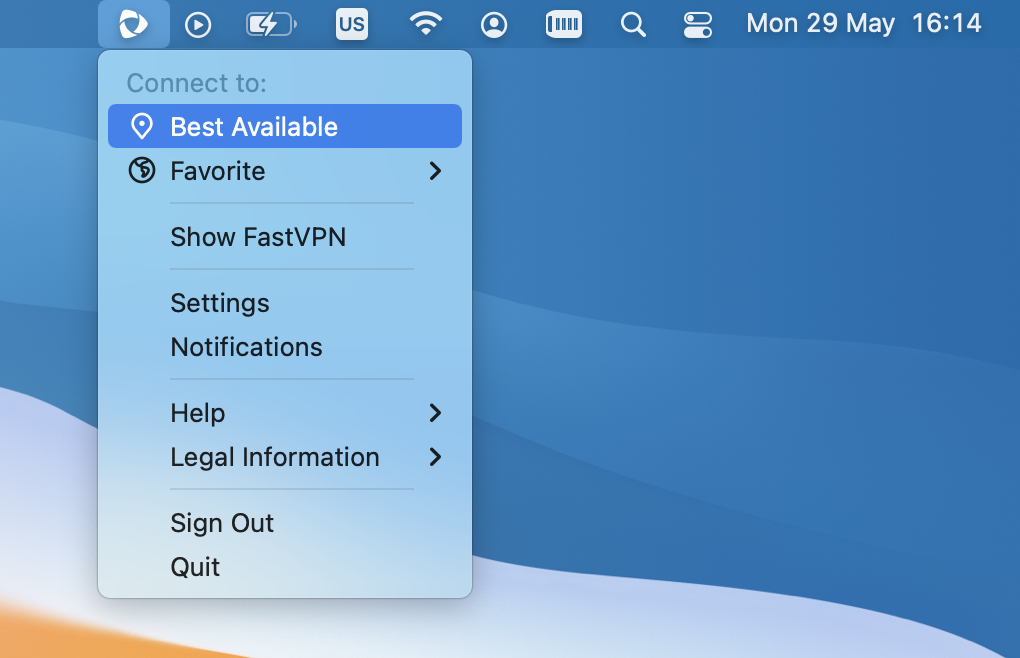Open the Favorite submenu
This screenshot has width=1020, height=658.
285,171
